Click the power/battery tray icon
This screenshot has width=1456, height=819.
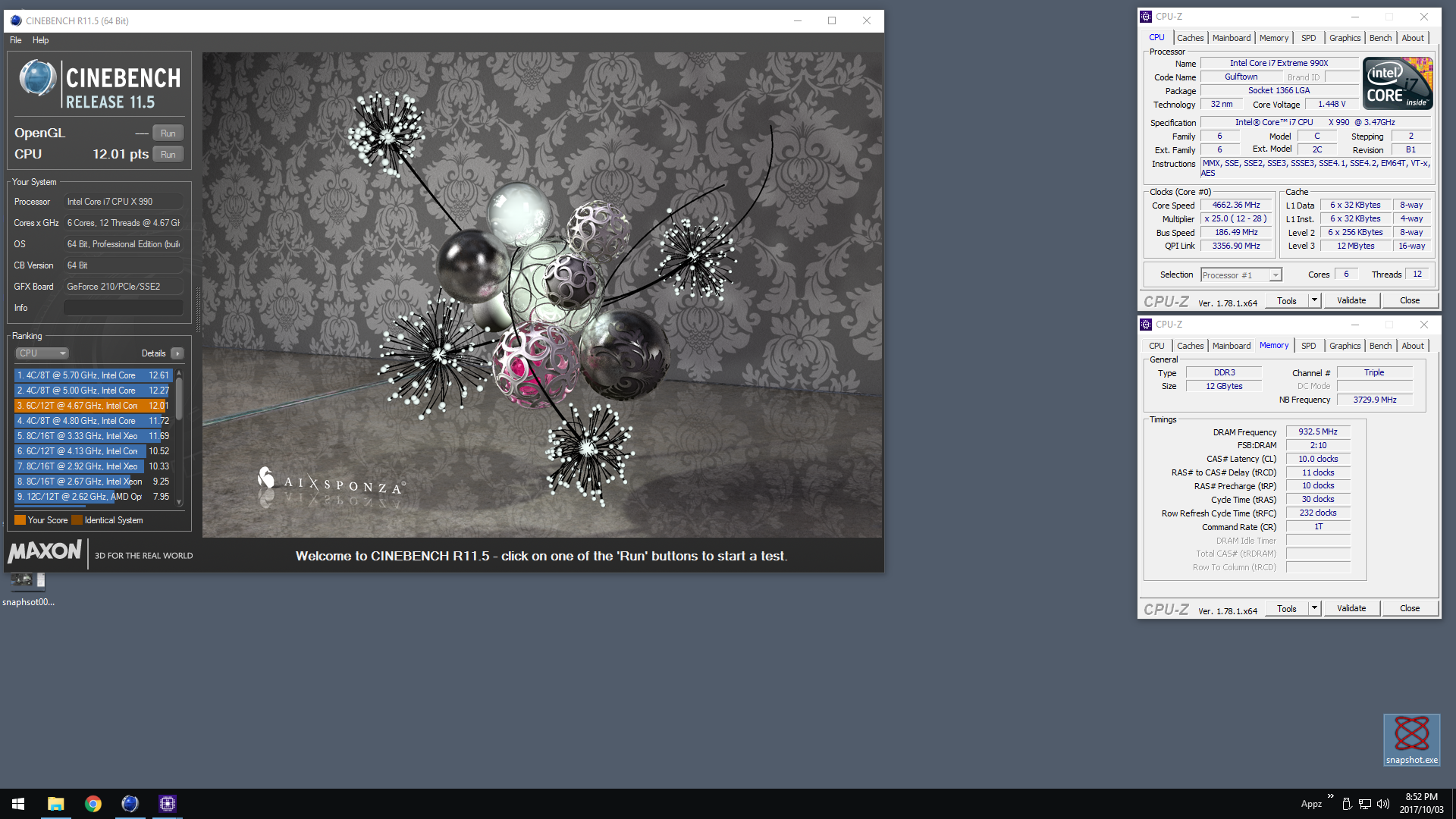(1347, 804)
